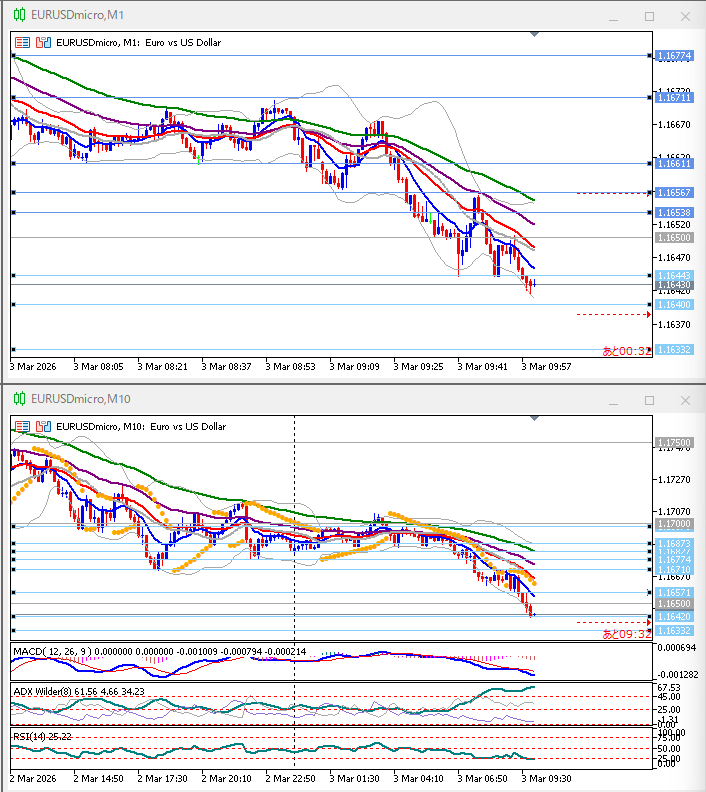Close the EURUSDmicro,M10 chart window
The height and width of the screenshot is (792, 706).
[x=685, y=400]
